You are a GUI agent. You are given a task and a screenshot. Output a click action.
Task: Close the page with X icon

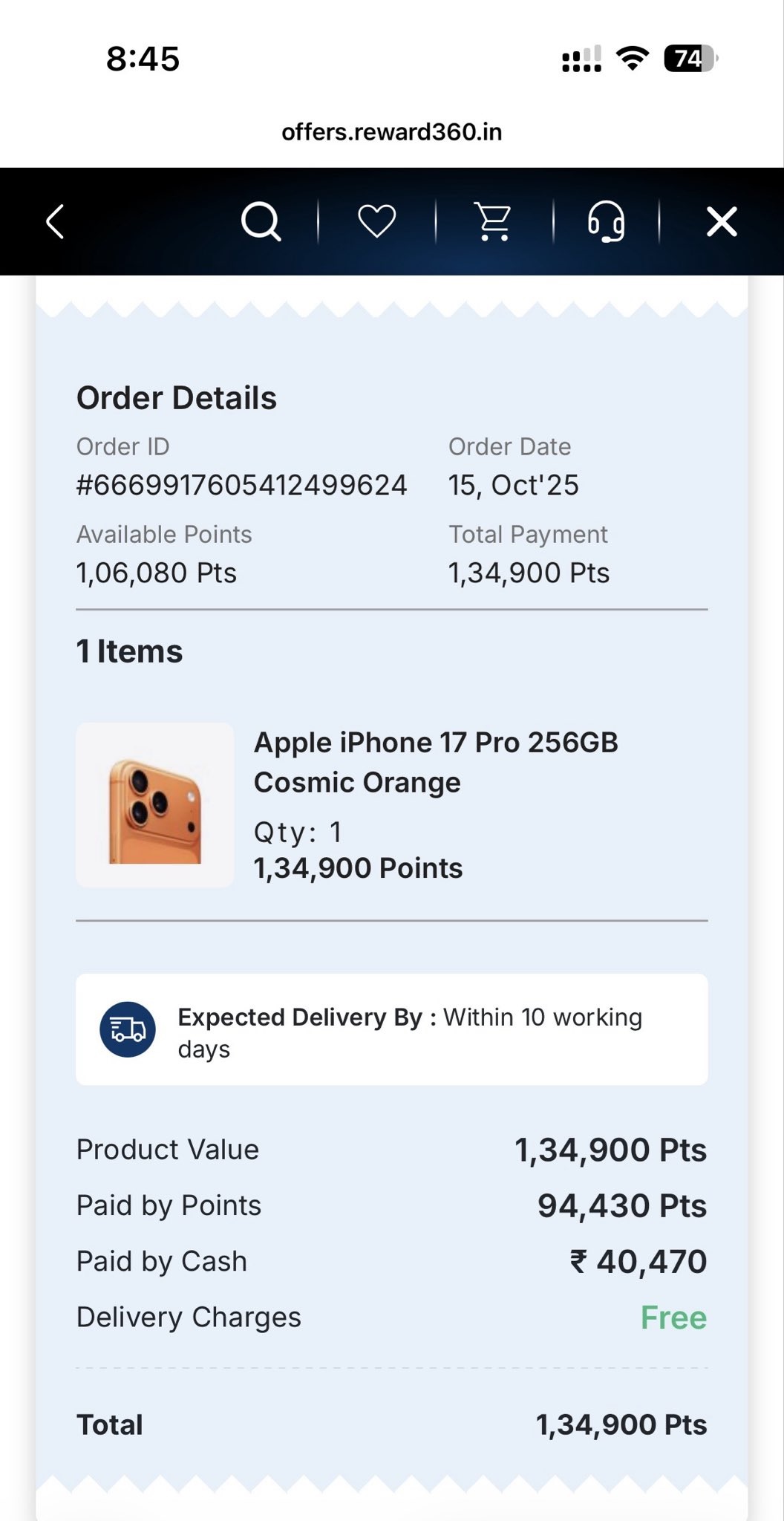coord(722,221)
